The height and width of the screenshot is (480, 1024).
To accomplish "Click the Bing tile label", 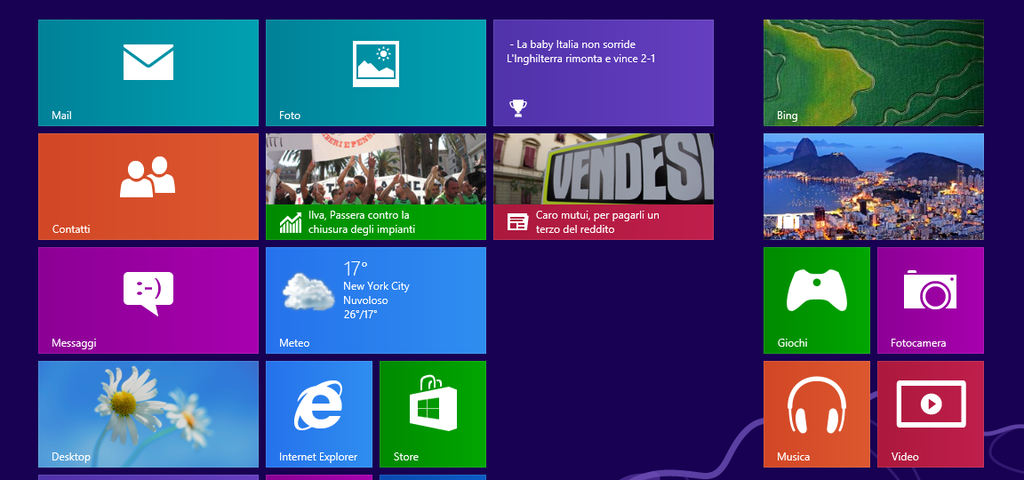I will [787, 116].
